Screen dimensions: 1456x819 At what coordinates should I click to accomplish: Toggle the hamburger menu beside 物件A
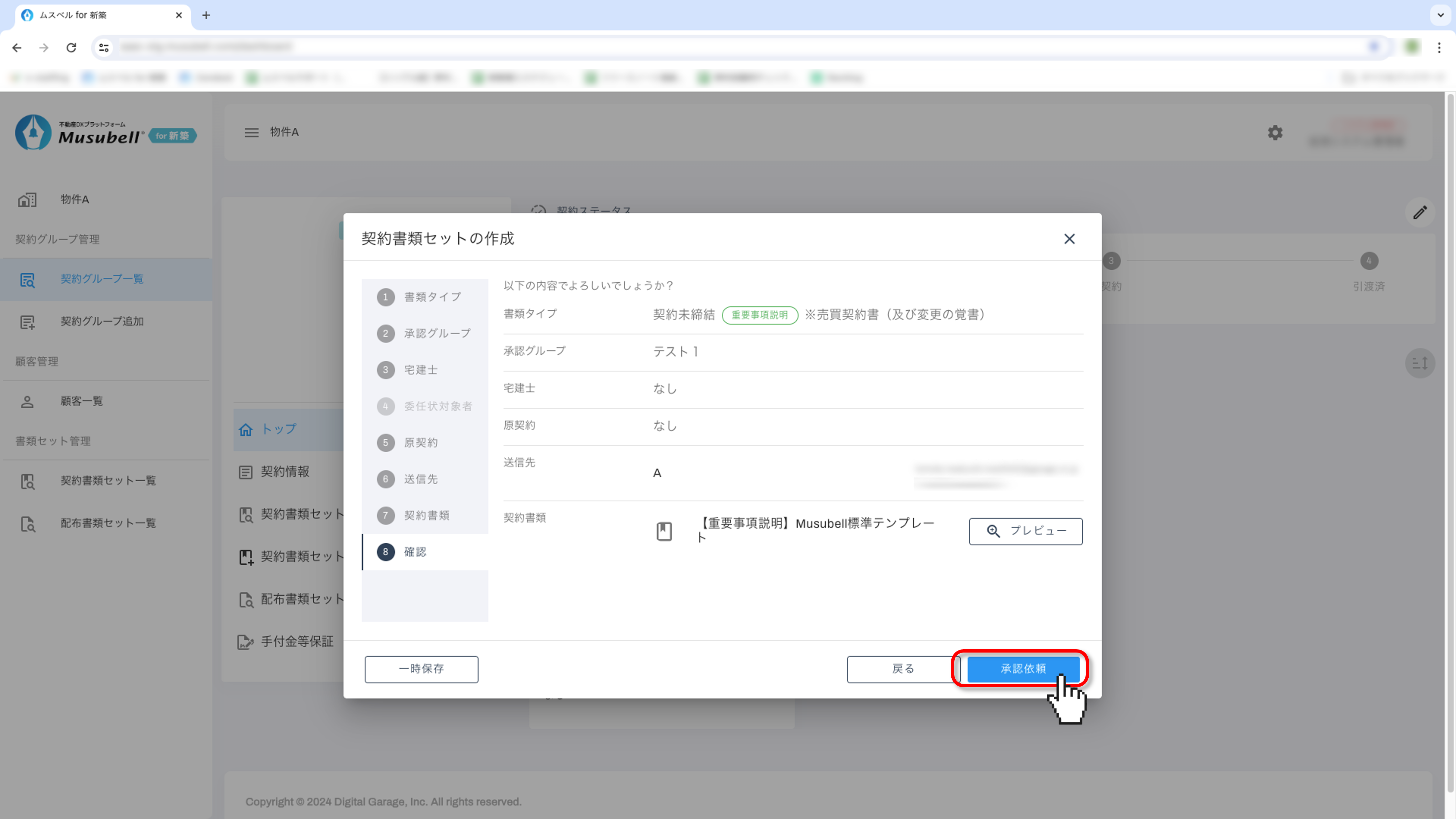[251, 132]
